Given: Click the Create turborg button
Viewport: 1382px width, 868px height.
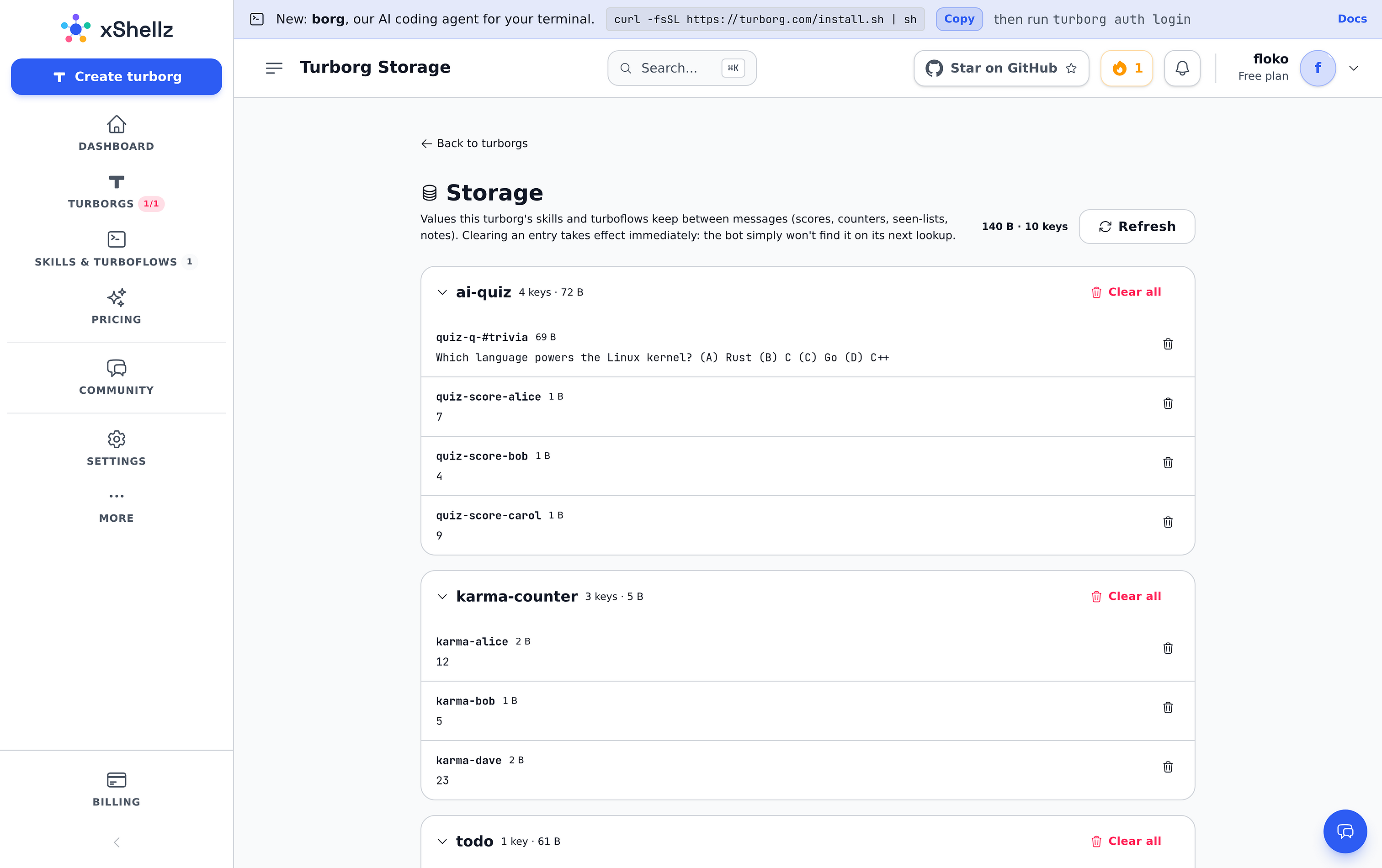Looking at the screenshot, I should tap(117, 76).
